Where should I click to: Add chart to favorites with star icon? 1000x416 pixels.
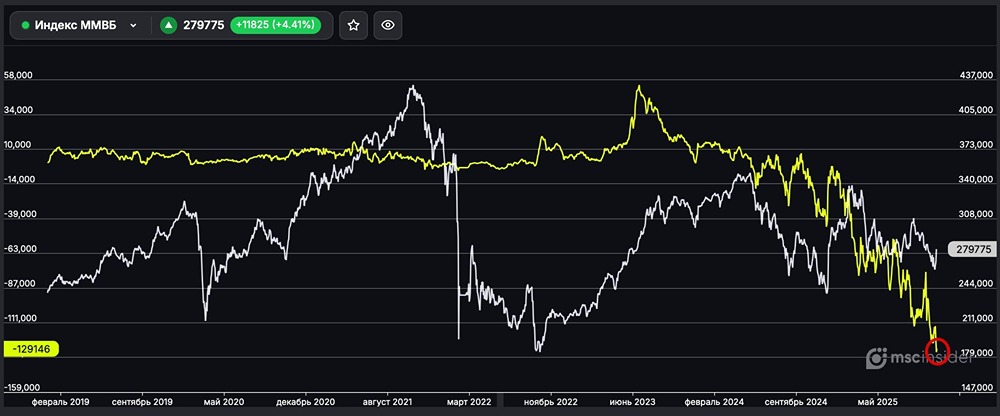(353, 26)
